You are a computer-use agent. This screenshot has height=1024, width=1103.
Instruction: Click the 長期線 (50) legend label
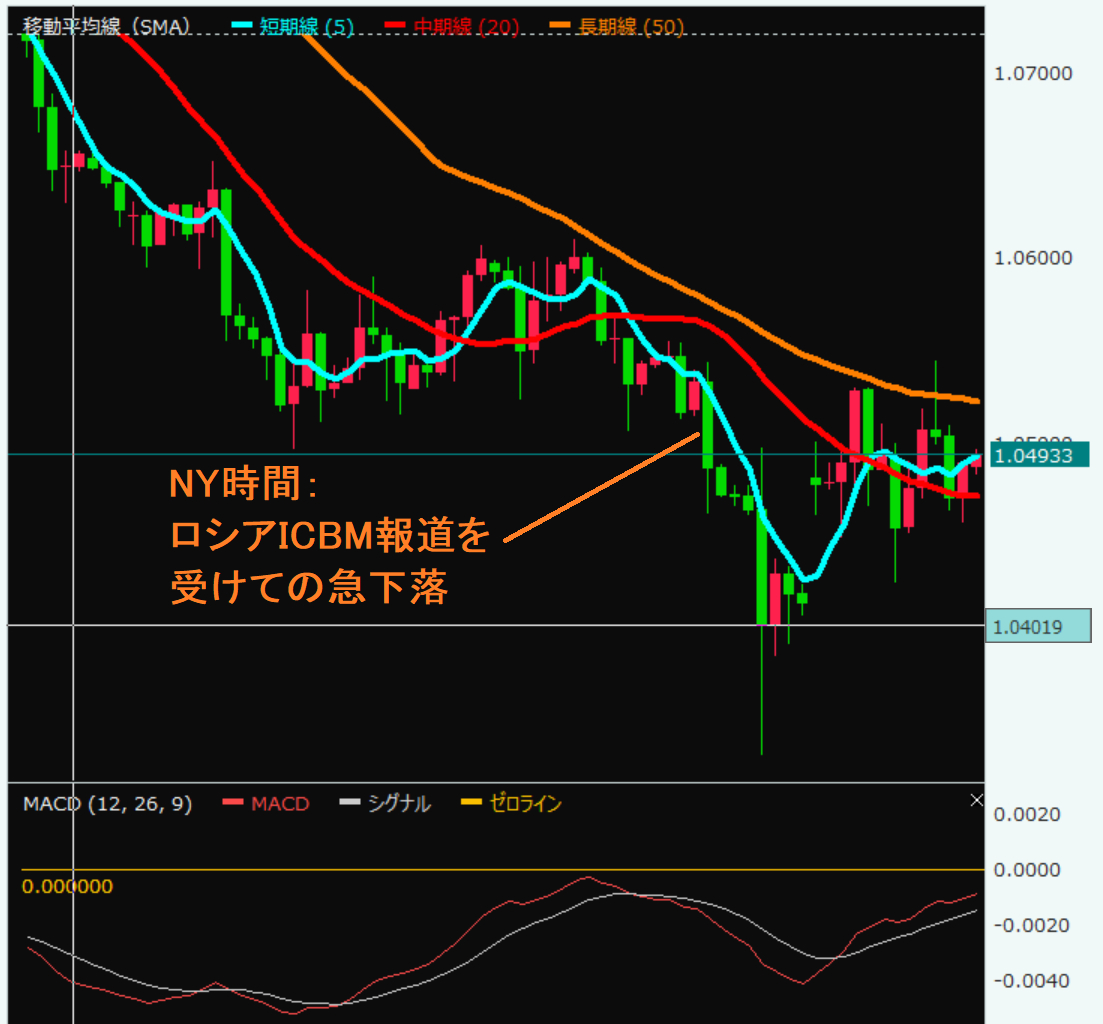tap(631, 27)
